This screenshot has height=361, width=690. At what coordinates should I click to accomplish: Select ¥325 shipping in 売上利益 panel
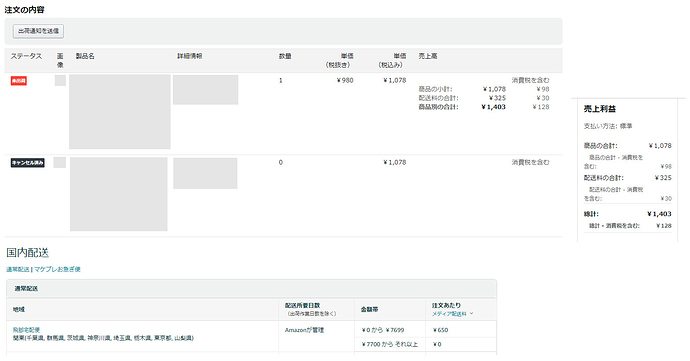pos(663,178)
